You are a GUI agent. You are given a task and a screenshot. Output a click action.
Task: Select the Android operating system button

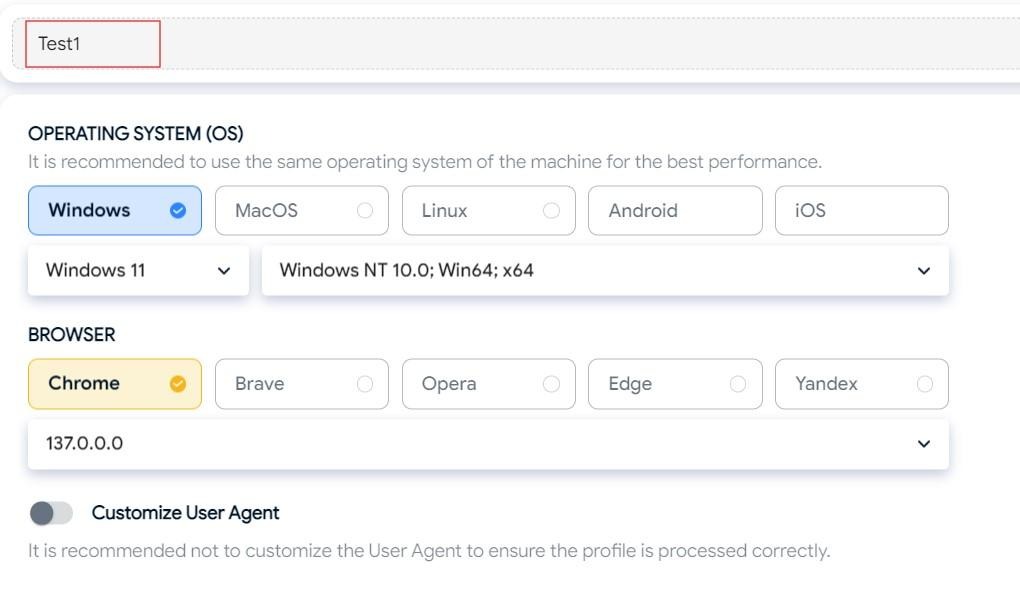click(x=674, y=210)
